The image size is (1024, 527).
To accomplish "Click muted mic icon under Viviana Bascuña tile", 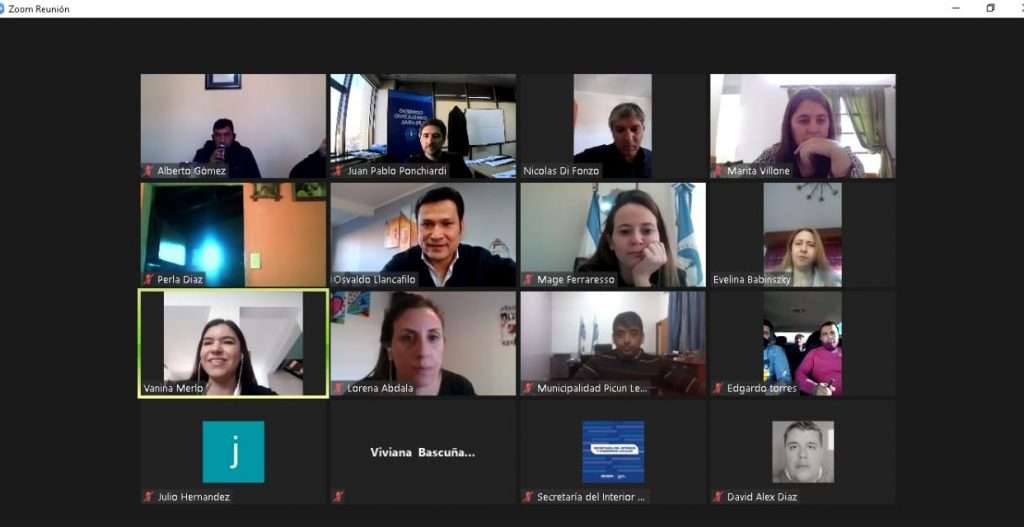I will tap(338, 497).
